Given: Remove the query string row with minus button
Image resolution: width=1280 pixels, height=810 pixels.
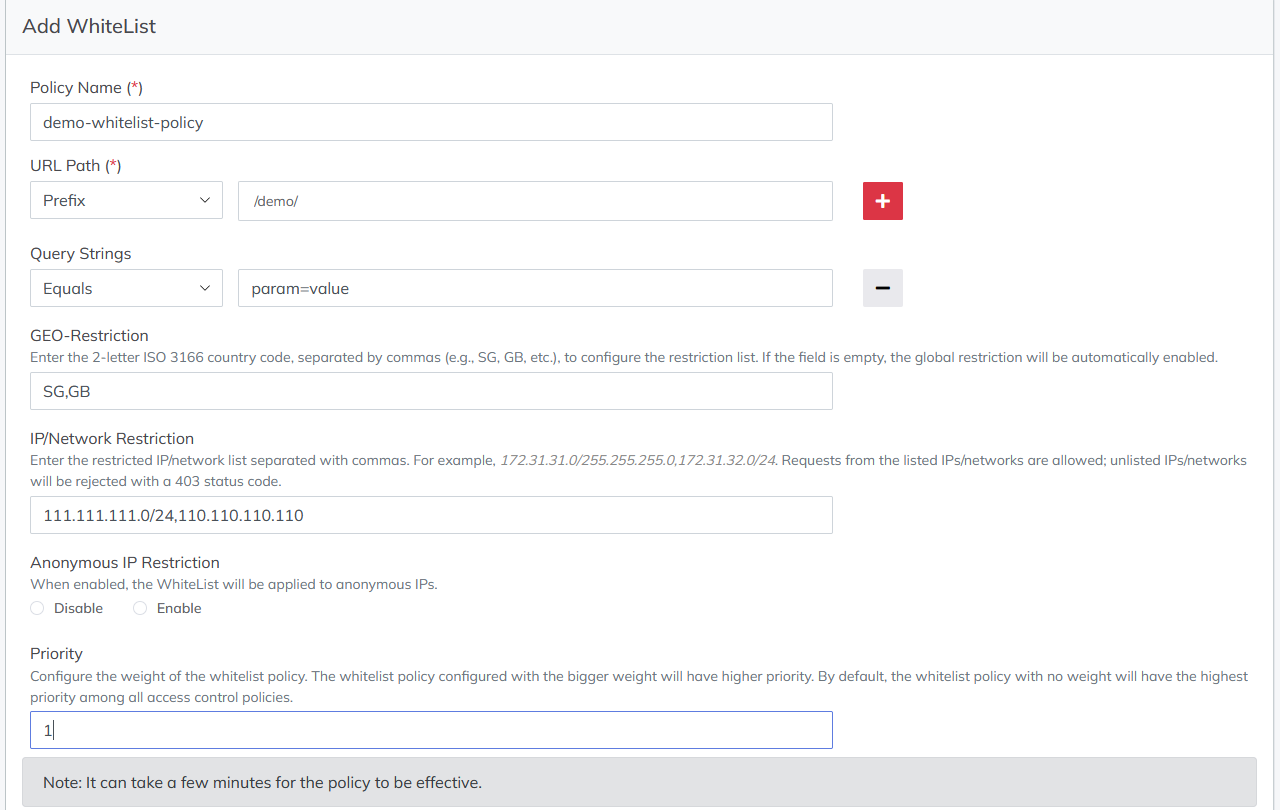Looking at the screenshot, I should tap(883, 288).
